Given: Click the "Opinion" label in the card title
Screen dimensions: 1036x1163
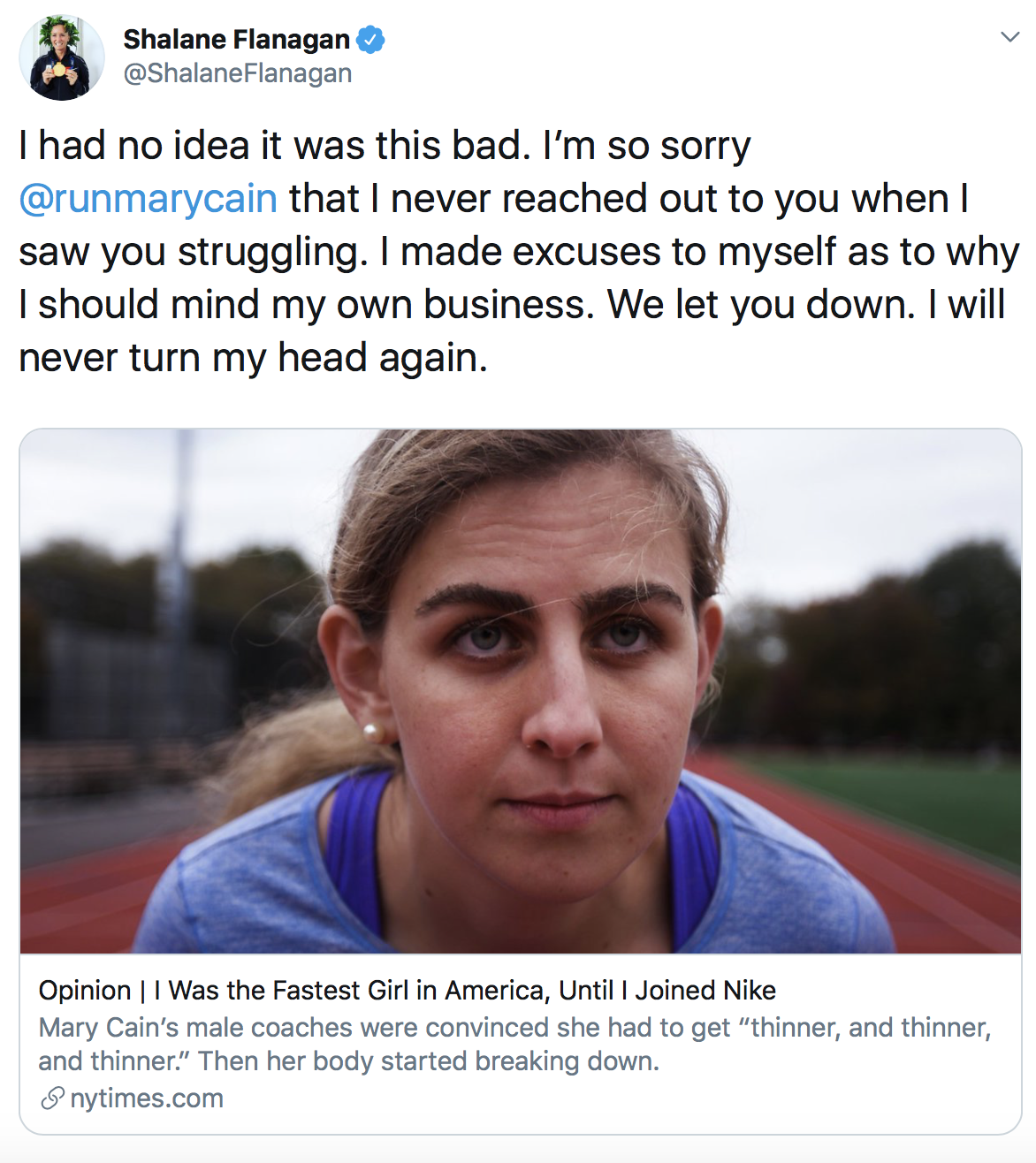Looking at the screenshot, I should coord(85,991).
